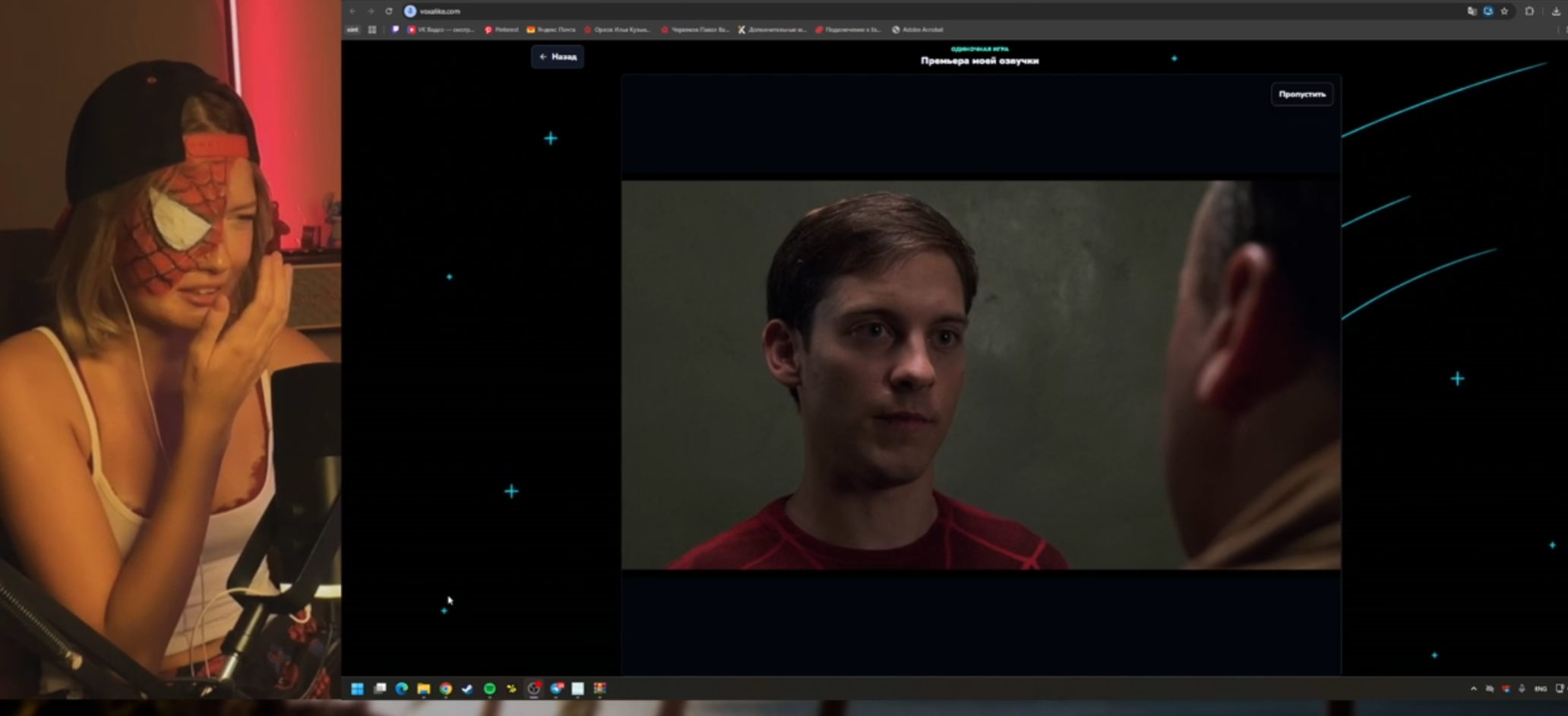Open the Adobe Acrobat bookmark
The height and width of the screenshot is (716, 1568).
click(918, 30)
